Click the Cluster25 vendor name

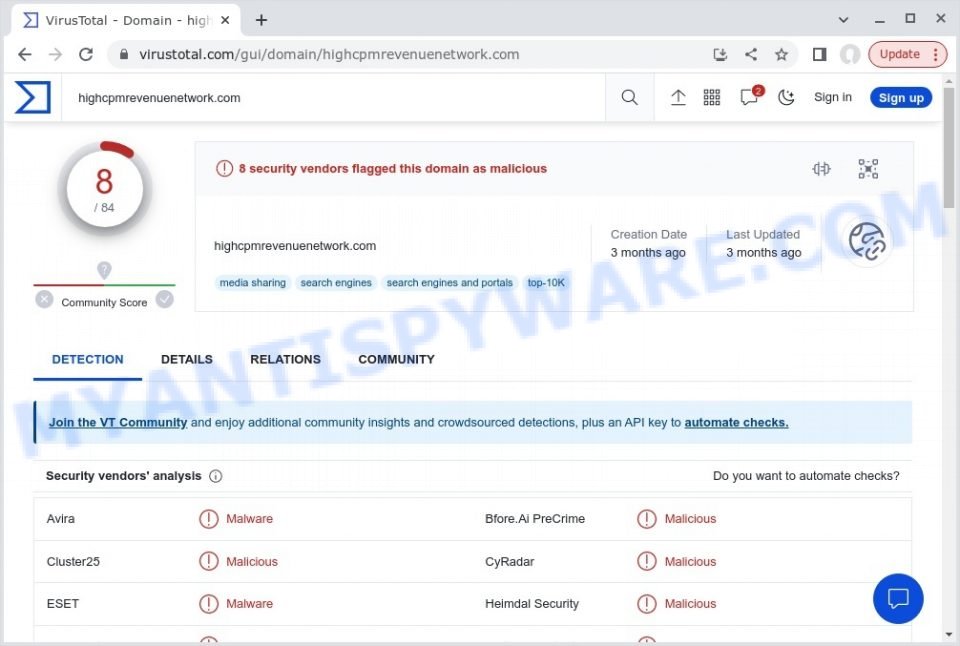73,561
